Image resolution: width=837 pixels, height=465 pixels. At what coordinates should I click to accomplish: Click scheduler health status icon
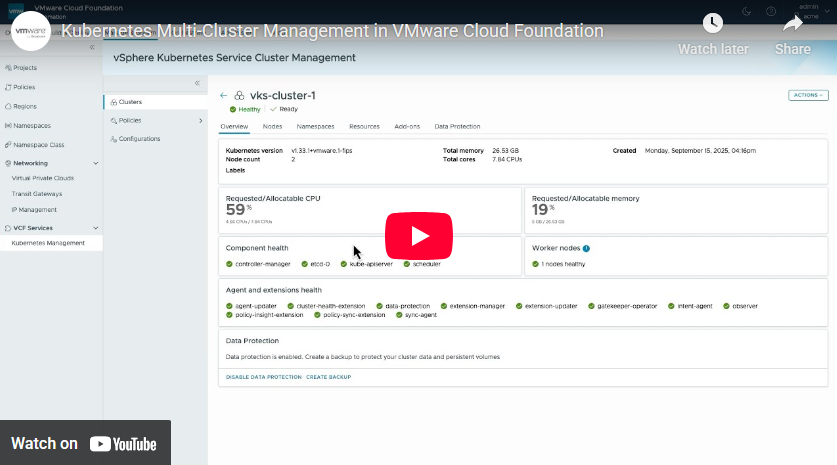[x=407, y=264]
